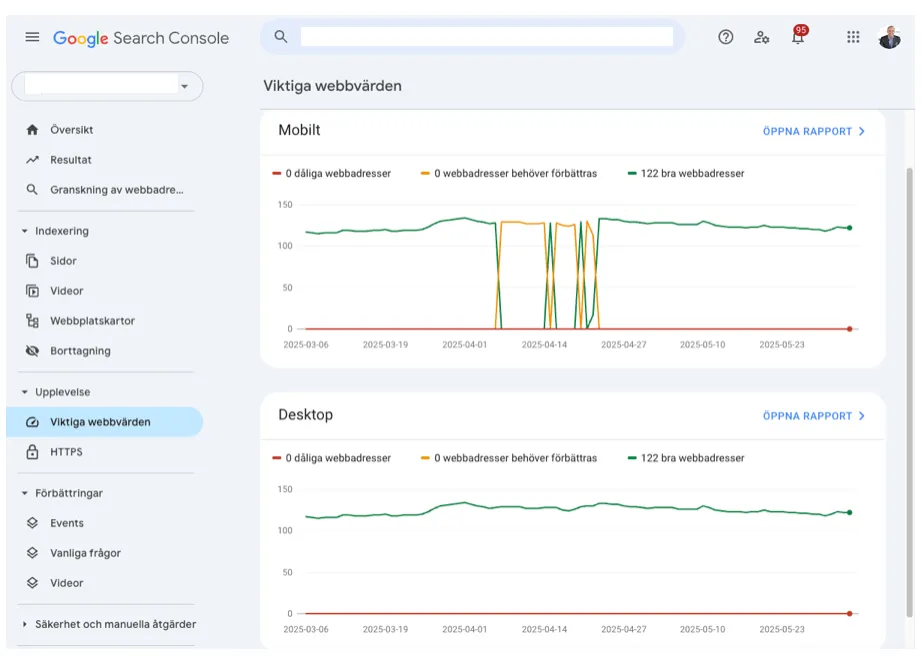Open the Help question mark icon
Viewport: 922px width, 658px height.
point(726,38)
